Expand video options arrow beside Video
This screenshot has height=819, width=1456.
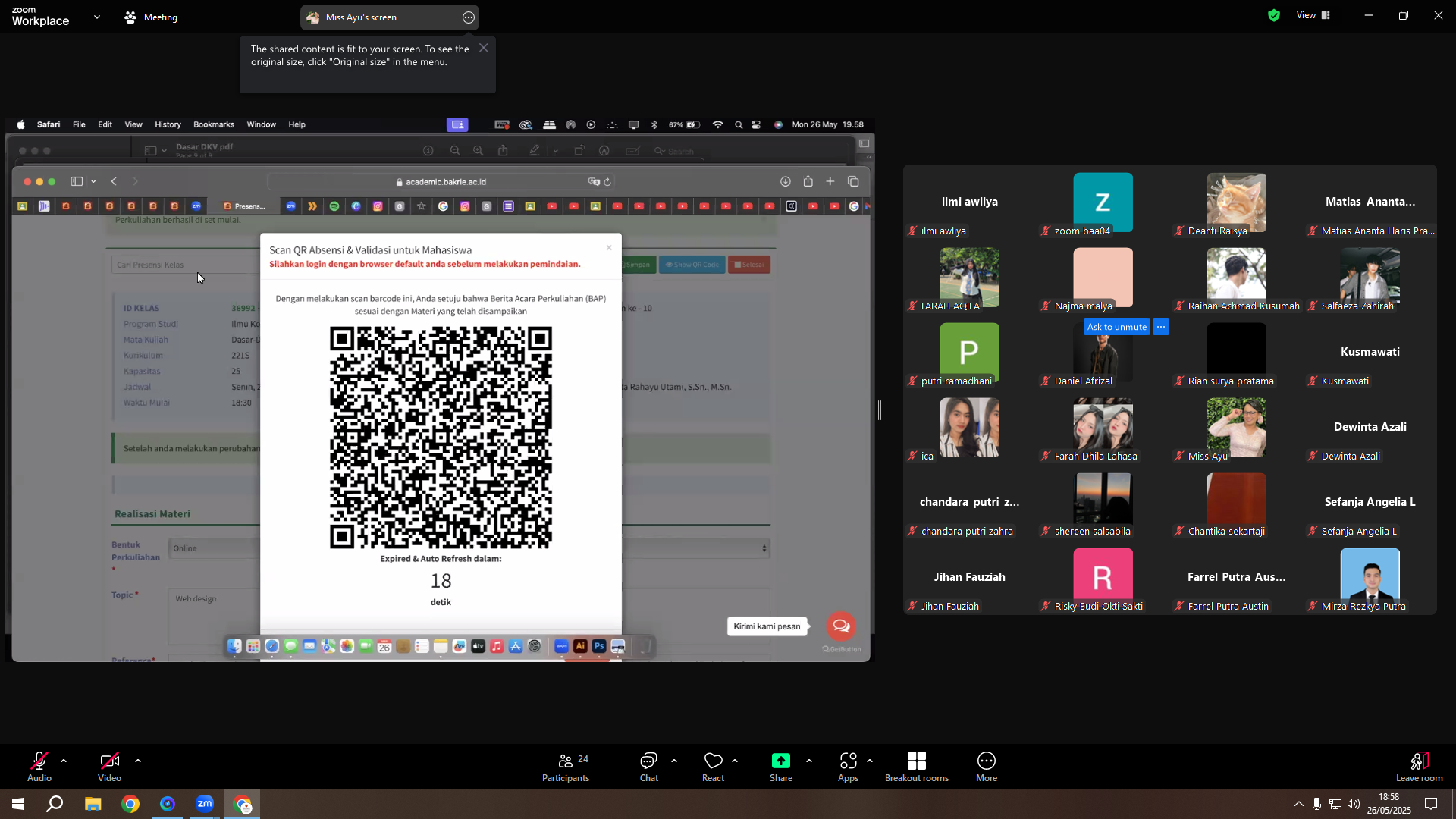pos(138,761)
